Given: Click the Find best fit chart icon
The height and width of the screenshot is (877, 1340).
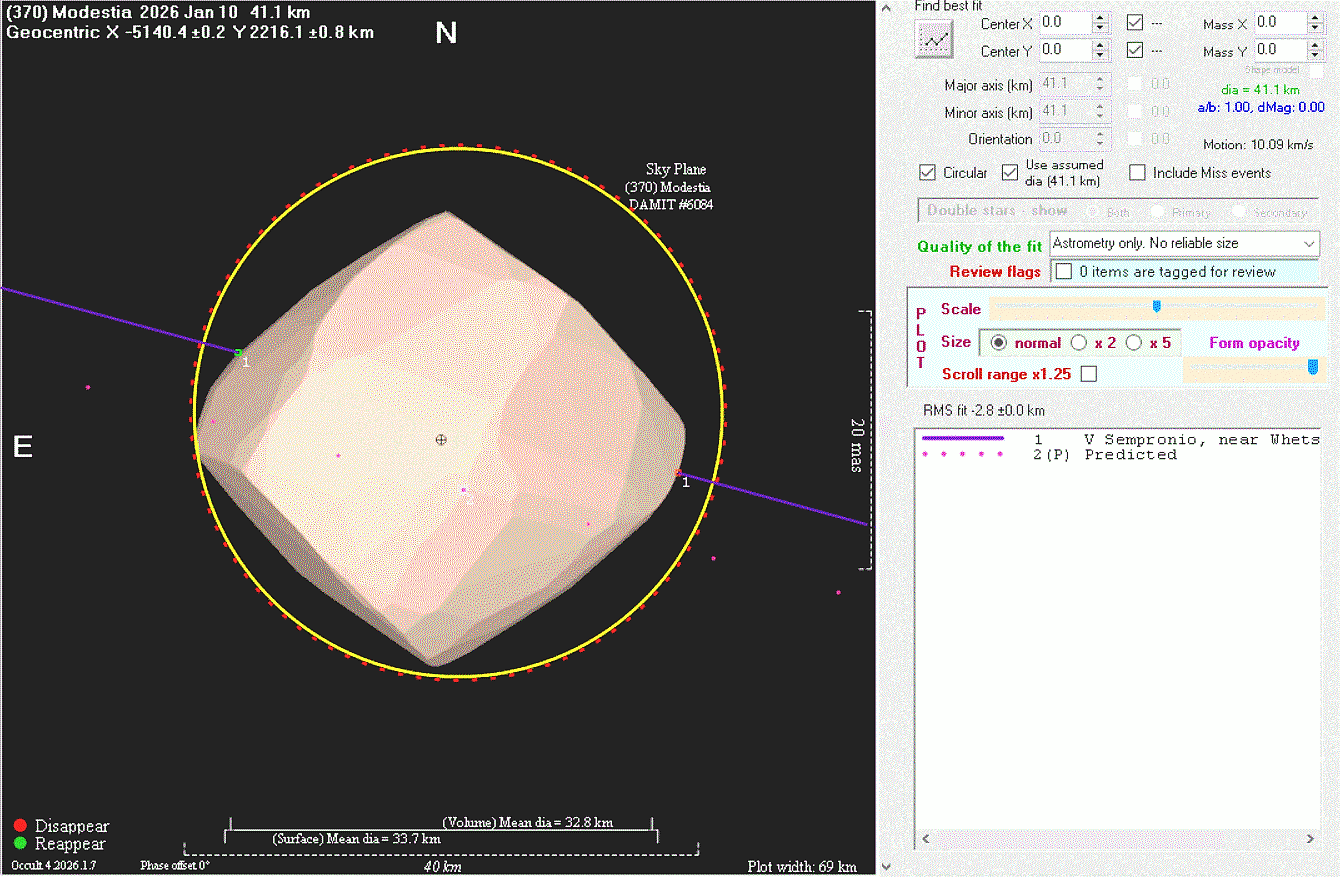Looking at the screenshot, I should tap(935, 39).
